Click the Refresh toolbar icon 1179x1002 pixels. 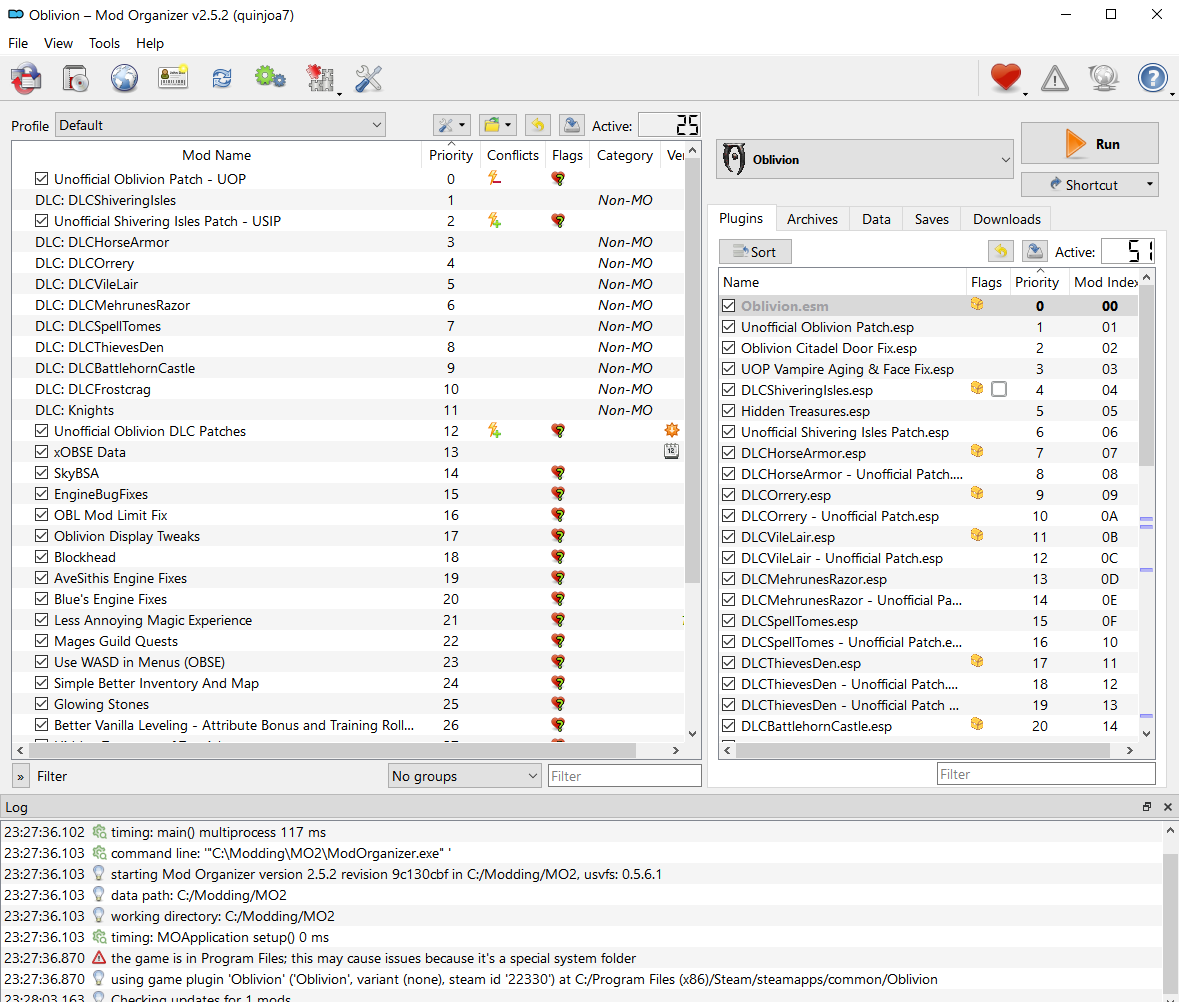222,78
